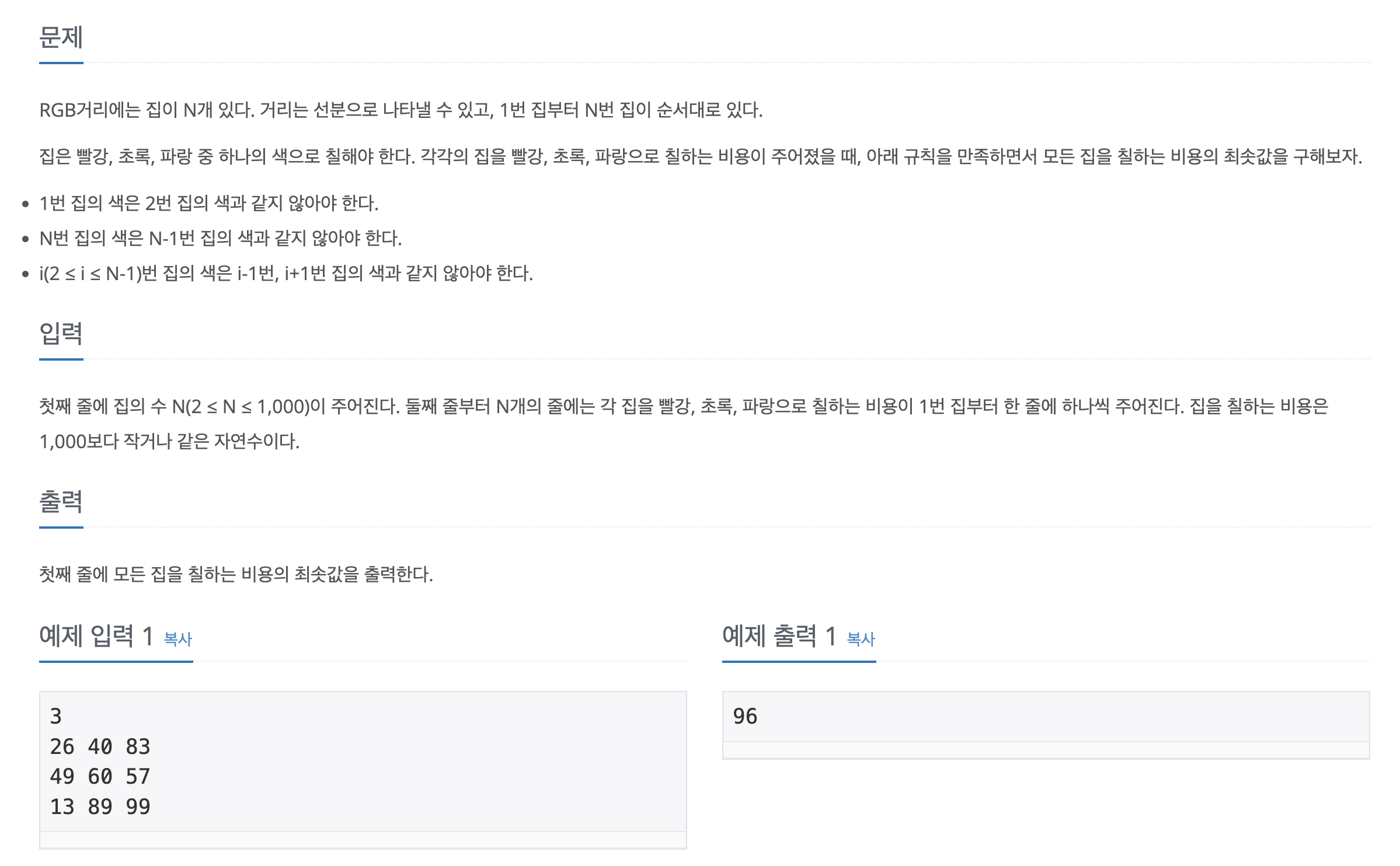The image size is (1400, 866).
Task: Click the 복사 link beside 예제 출력 1
Action: pos(861,639)
